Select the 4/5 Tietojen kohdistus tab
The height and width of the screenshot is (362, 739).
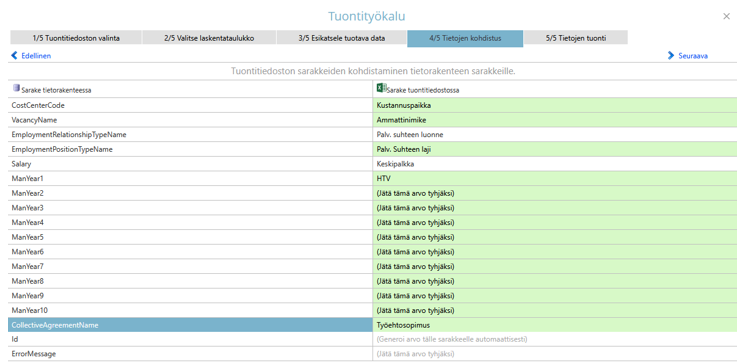tap(465, 38)
